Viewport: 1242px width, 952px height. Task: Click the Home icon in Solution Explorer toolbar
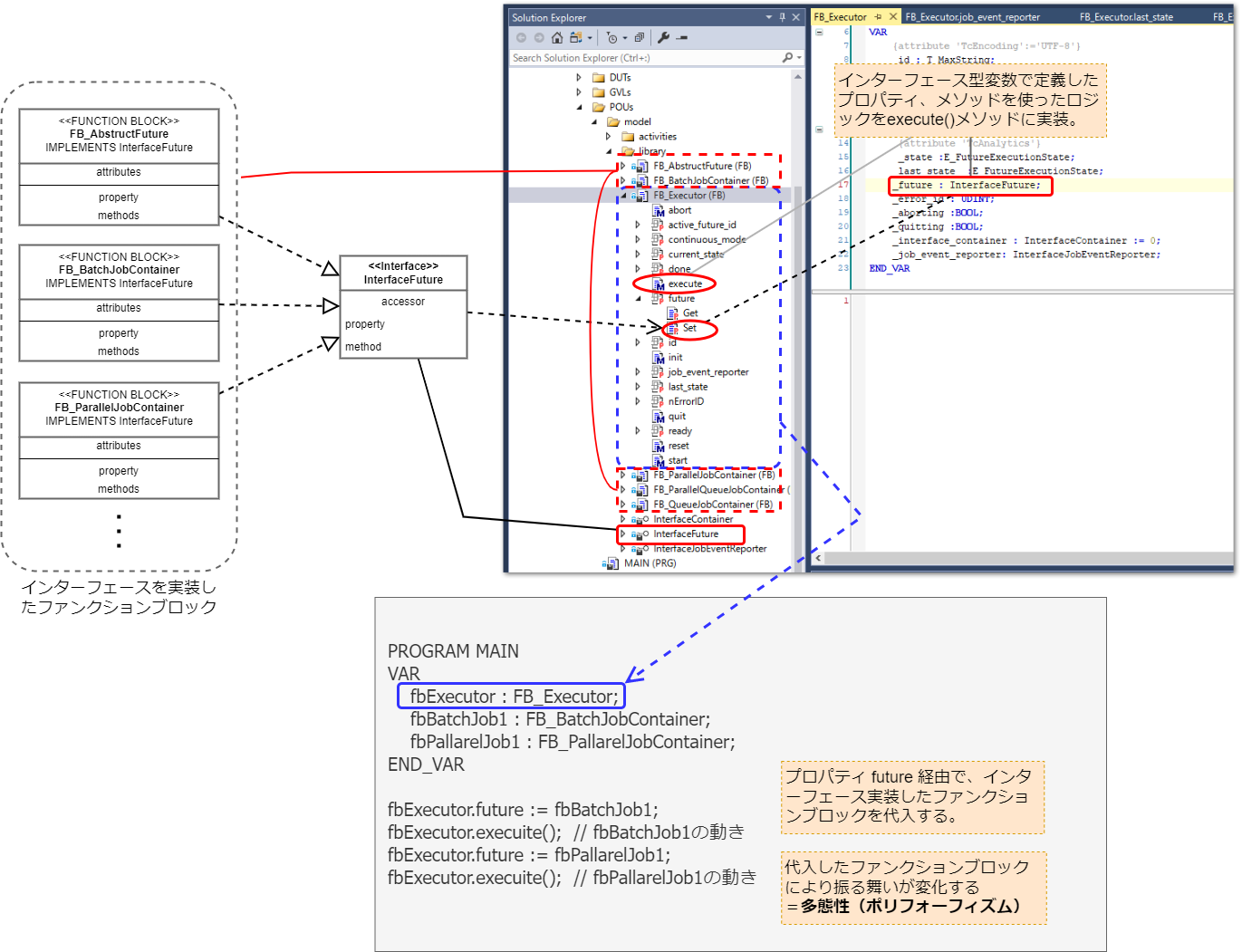[x=557, y=38]
